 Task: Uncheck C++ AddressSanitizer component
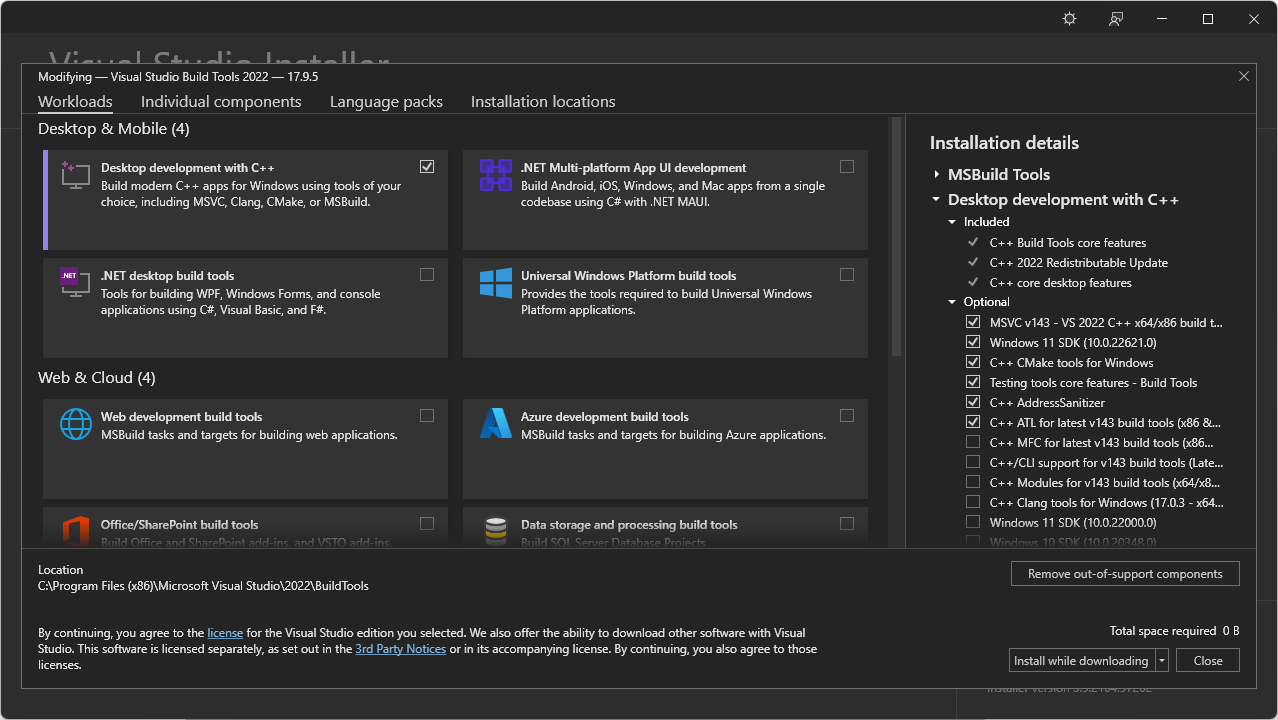973,402
